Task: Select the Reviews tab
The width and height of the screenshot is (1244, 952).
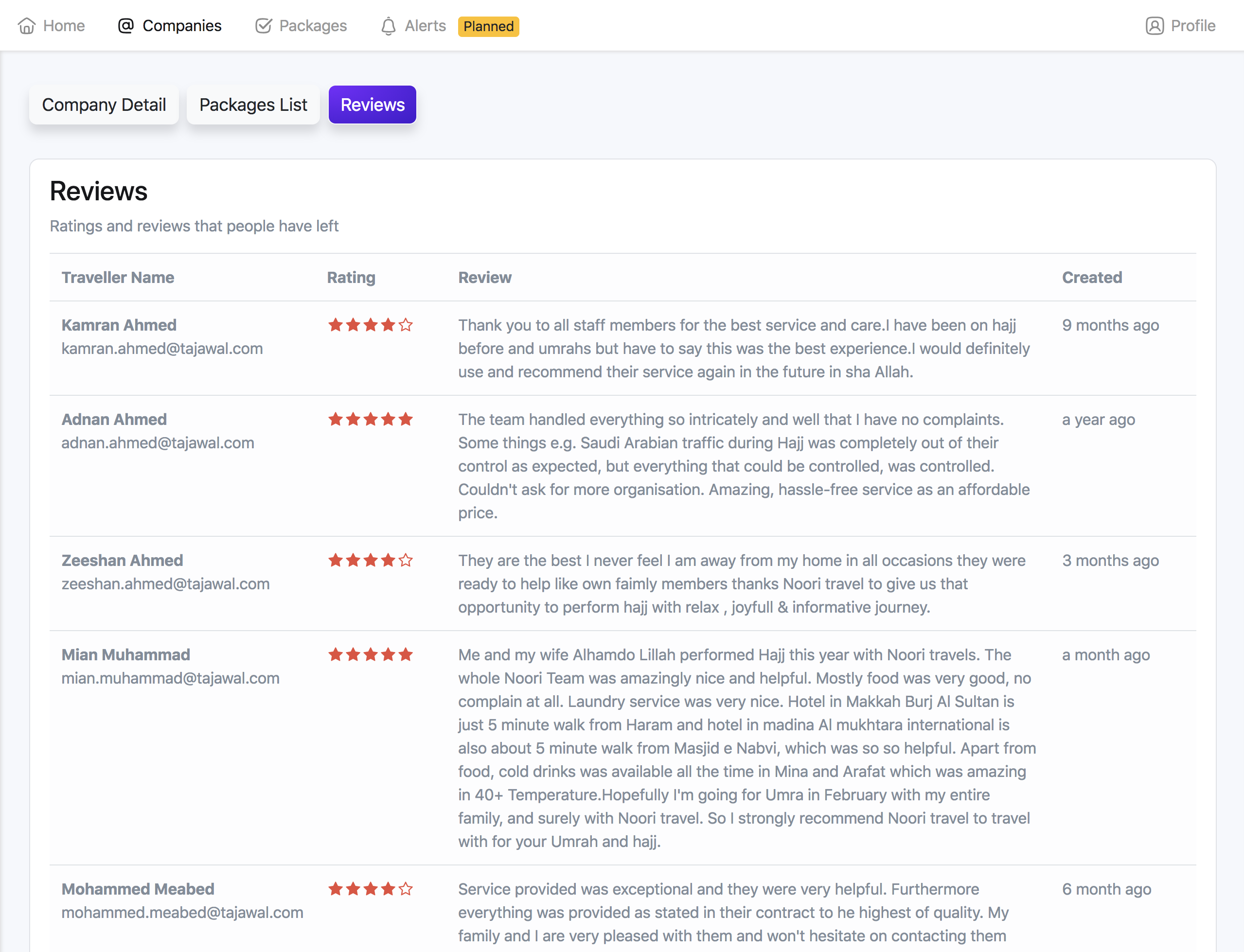Action: pyautogui.click(x=373, y=105)
